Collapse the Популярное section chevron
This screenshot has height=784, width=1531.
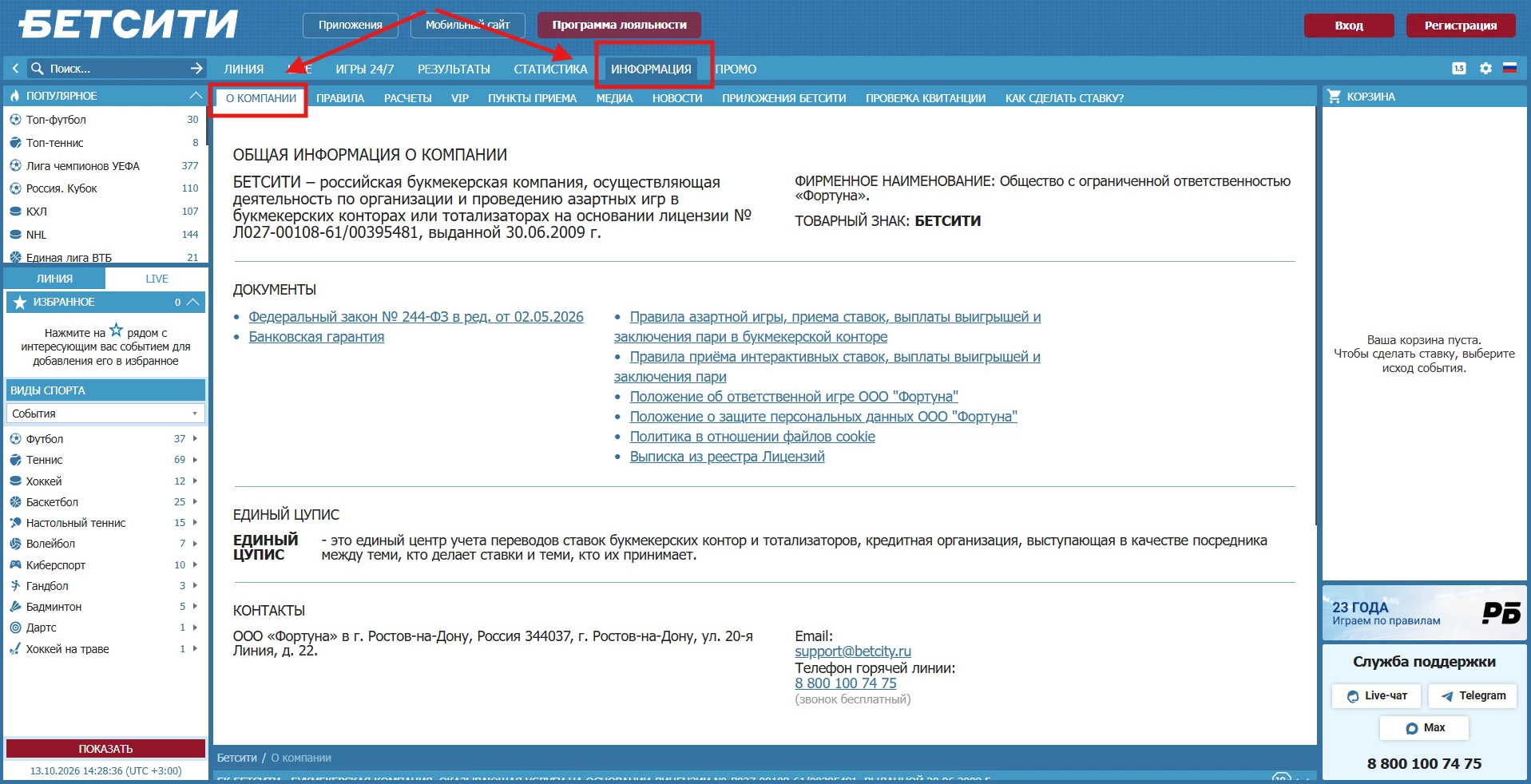point(195,96)
